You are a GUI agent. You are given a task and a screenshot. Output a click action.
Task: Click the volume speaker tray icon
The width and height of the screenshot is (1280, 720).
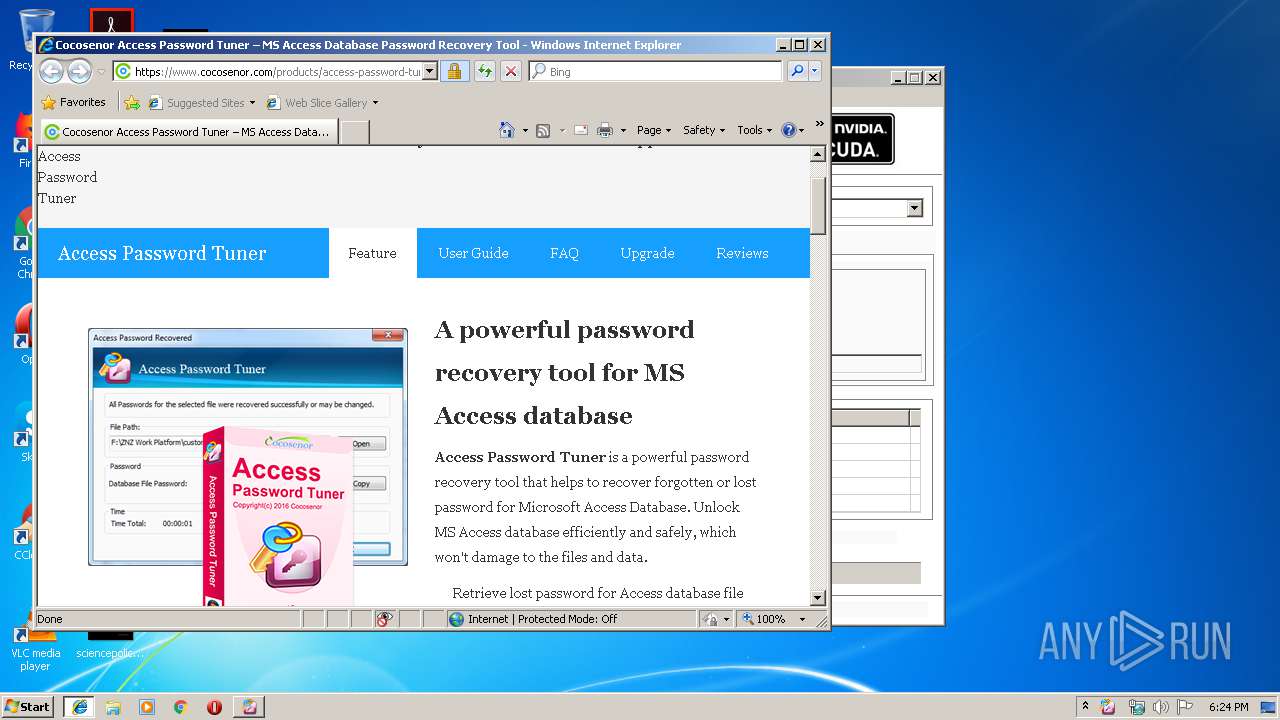pos(1161,707)
